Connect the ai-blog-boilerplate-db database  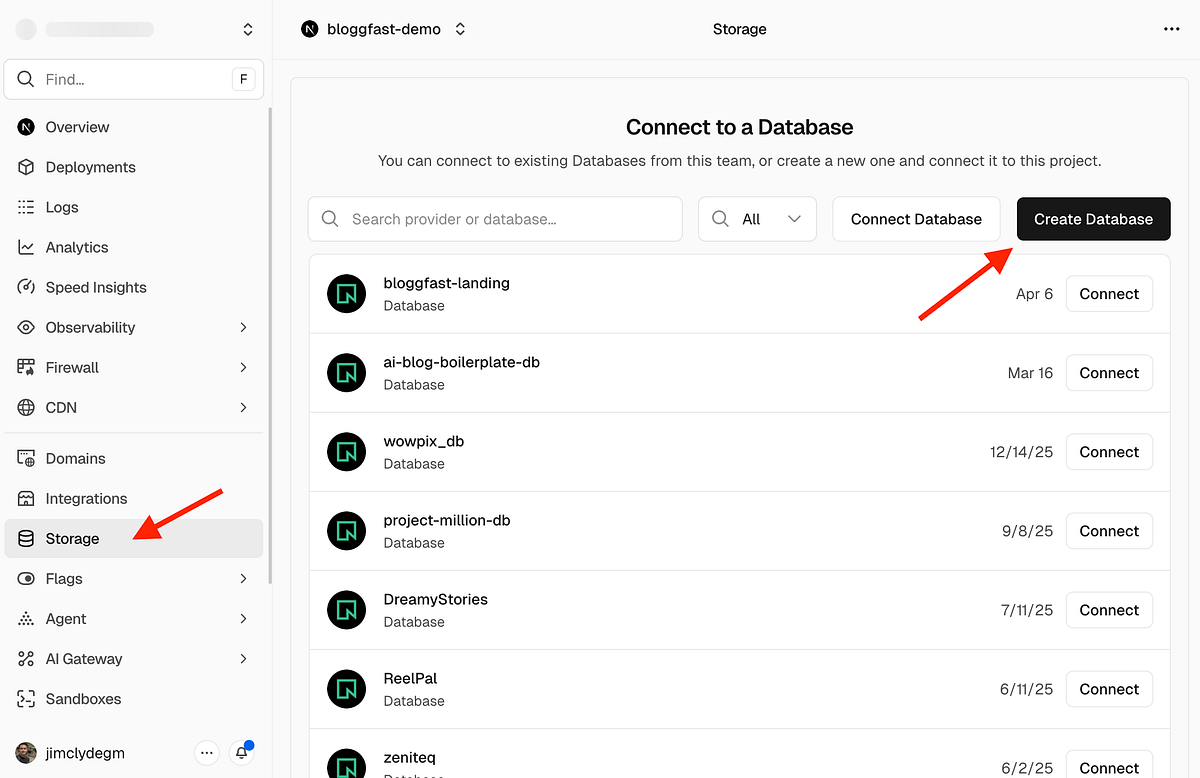point(1109,373)
